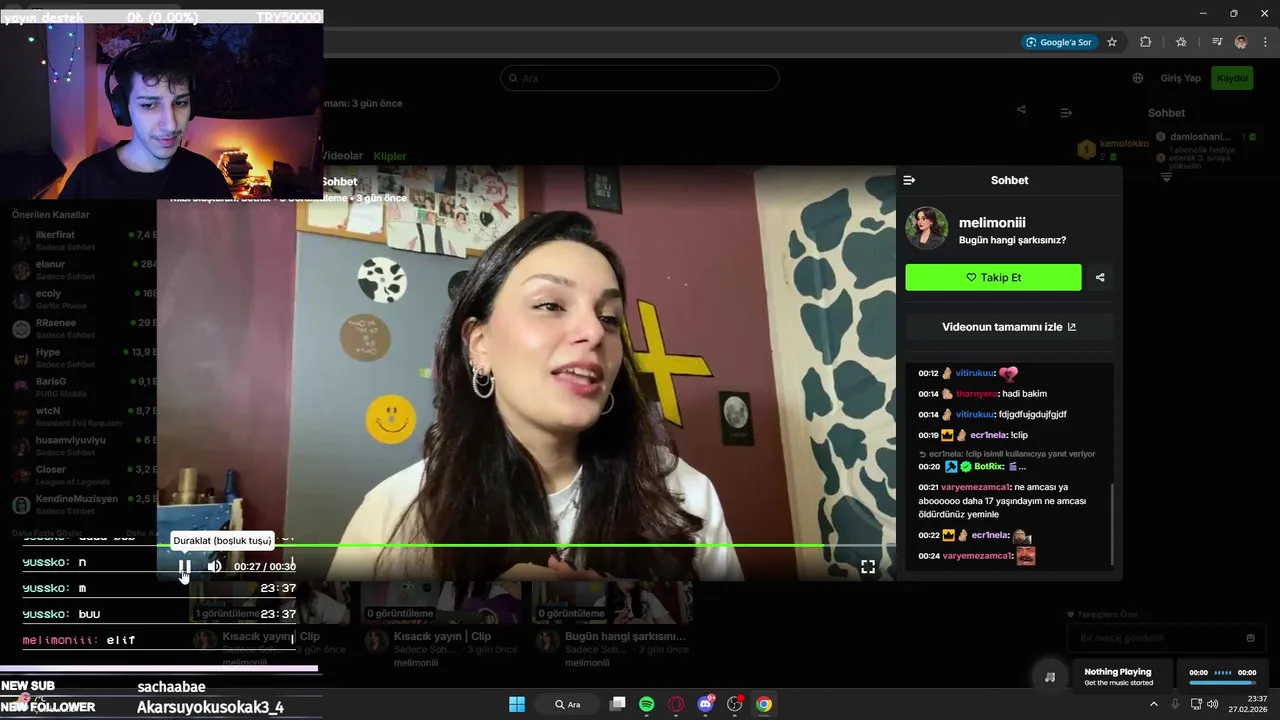Open KendineMuzisyen recommended channel
Image resolution: width=1280 pixels, height=720 pixels.
coord(84,504)
